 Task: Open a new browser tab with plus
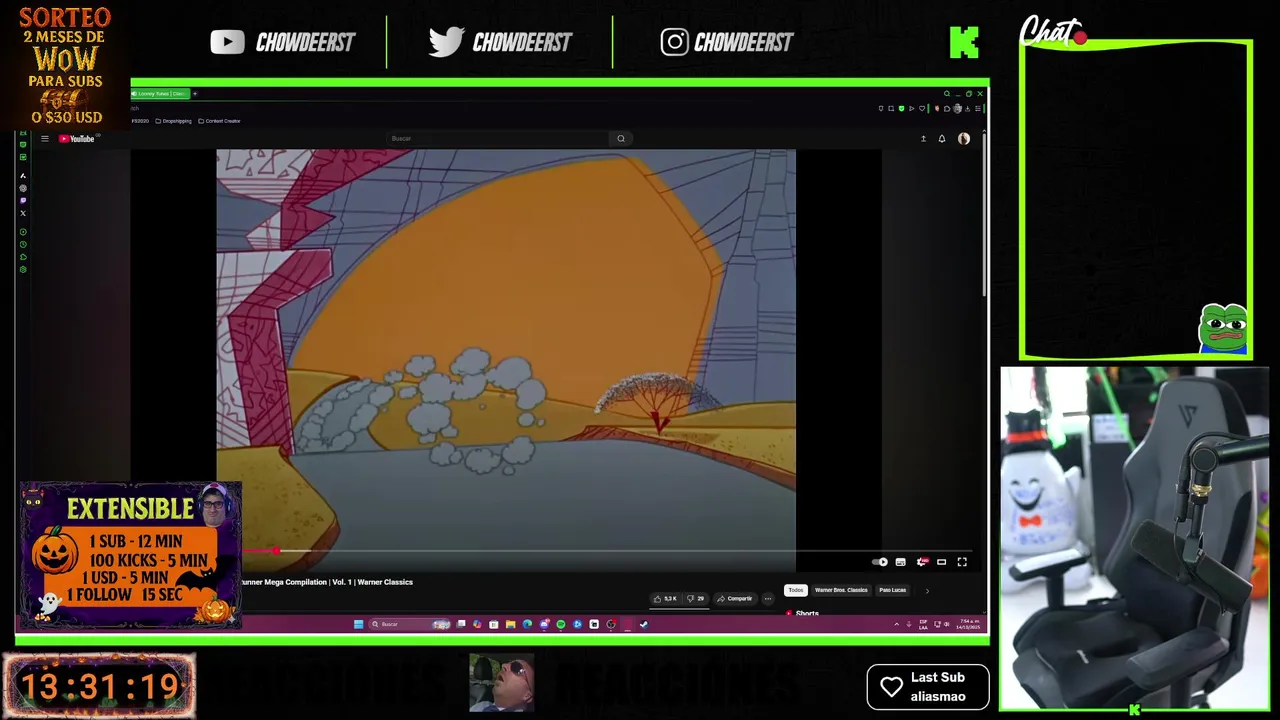pyautogui.click(x=195, y=94)
